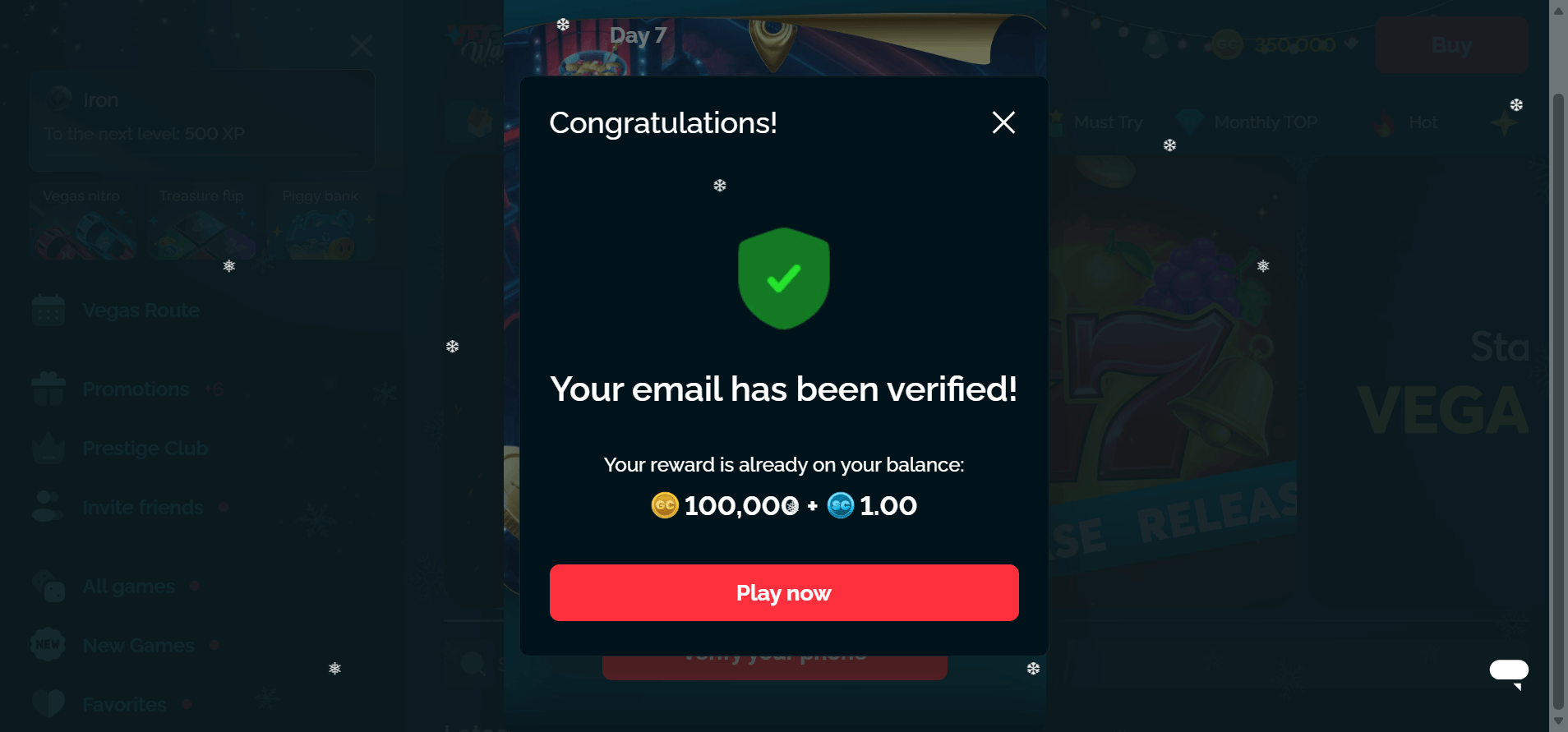
Task: Click the Buy button in header
Action: pos(1452,45)
